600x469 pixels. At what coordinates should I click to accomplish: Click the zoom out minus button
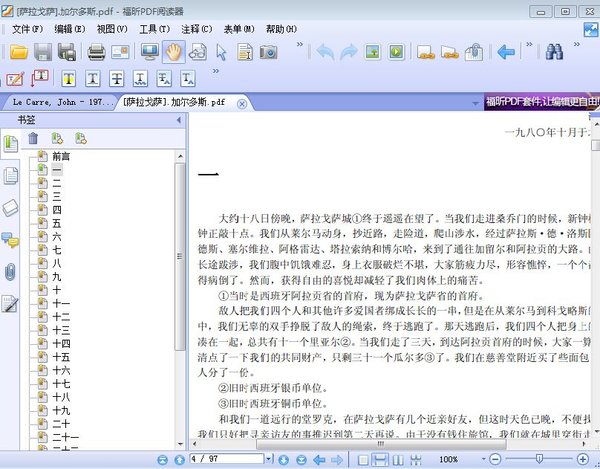[495, 459]
